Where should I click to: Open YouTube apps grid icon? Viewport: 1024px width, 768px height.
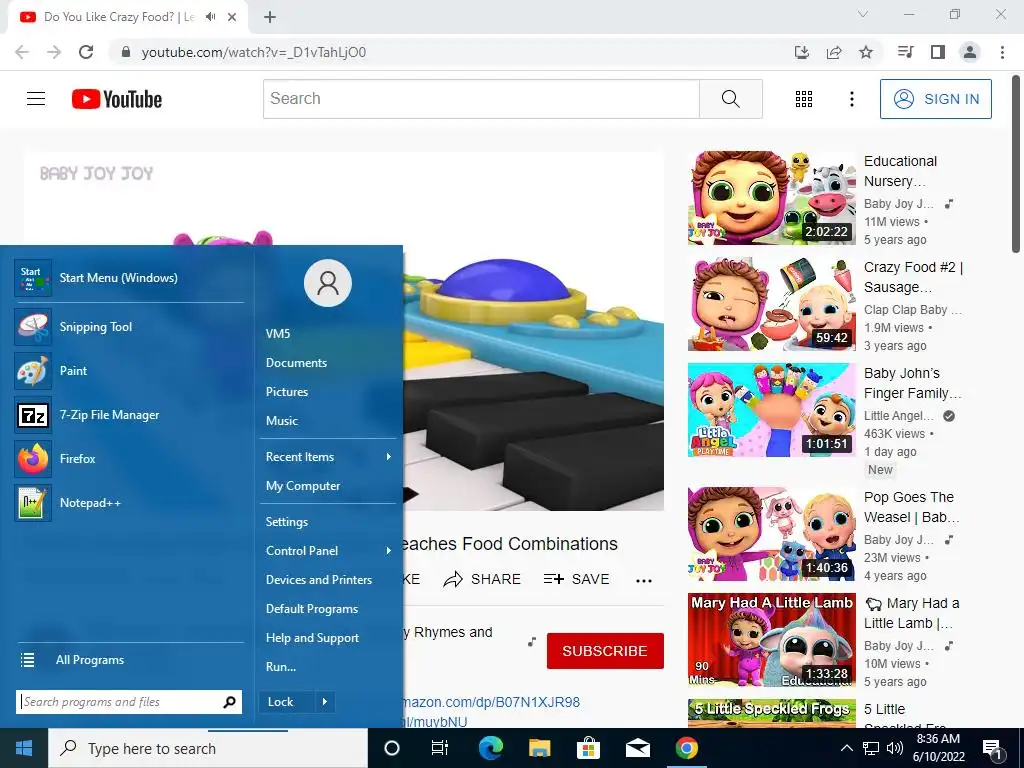(804, 99)
